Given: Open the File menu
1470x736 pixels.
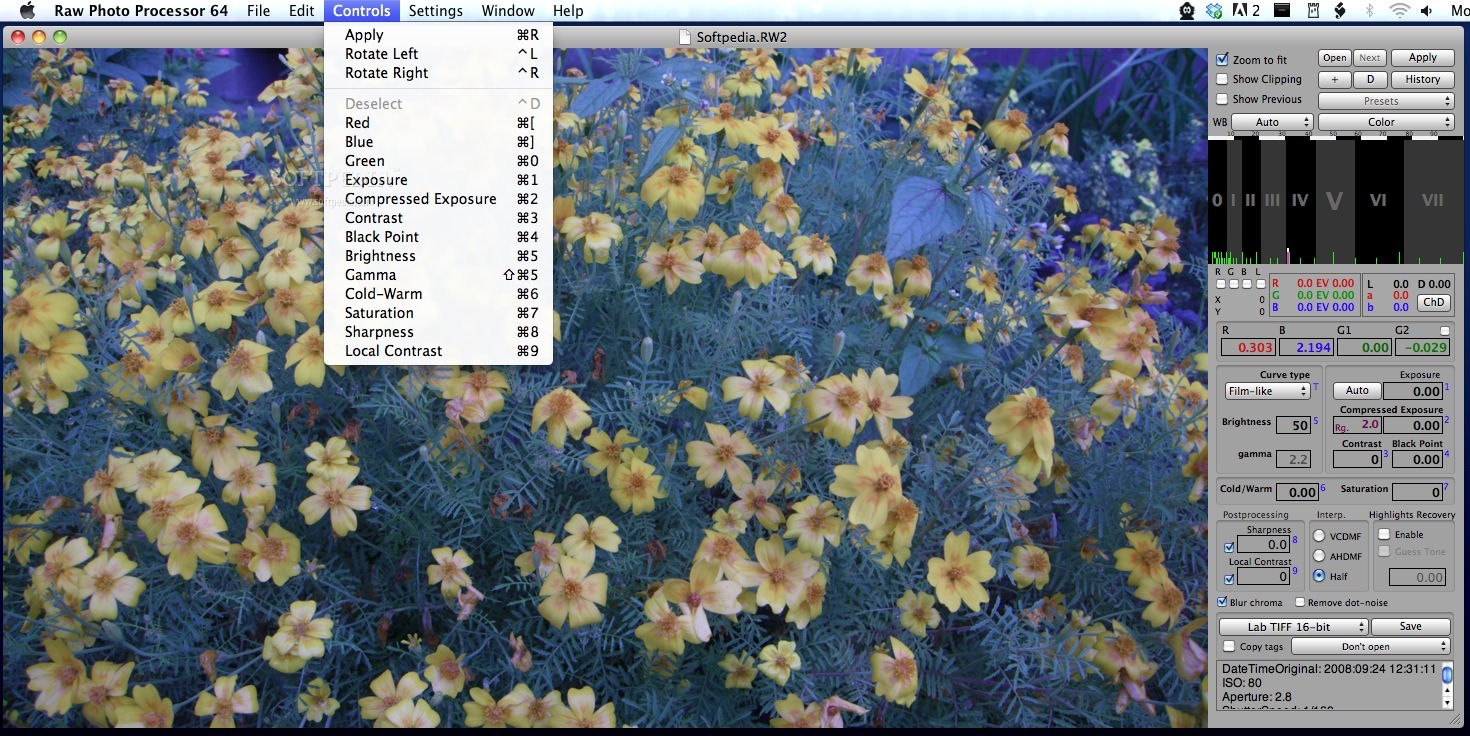Looking at the screenshot, I should pos(259,11).
